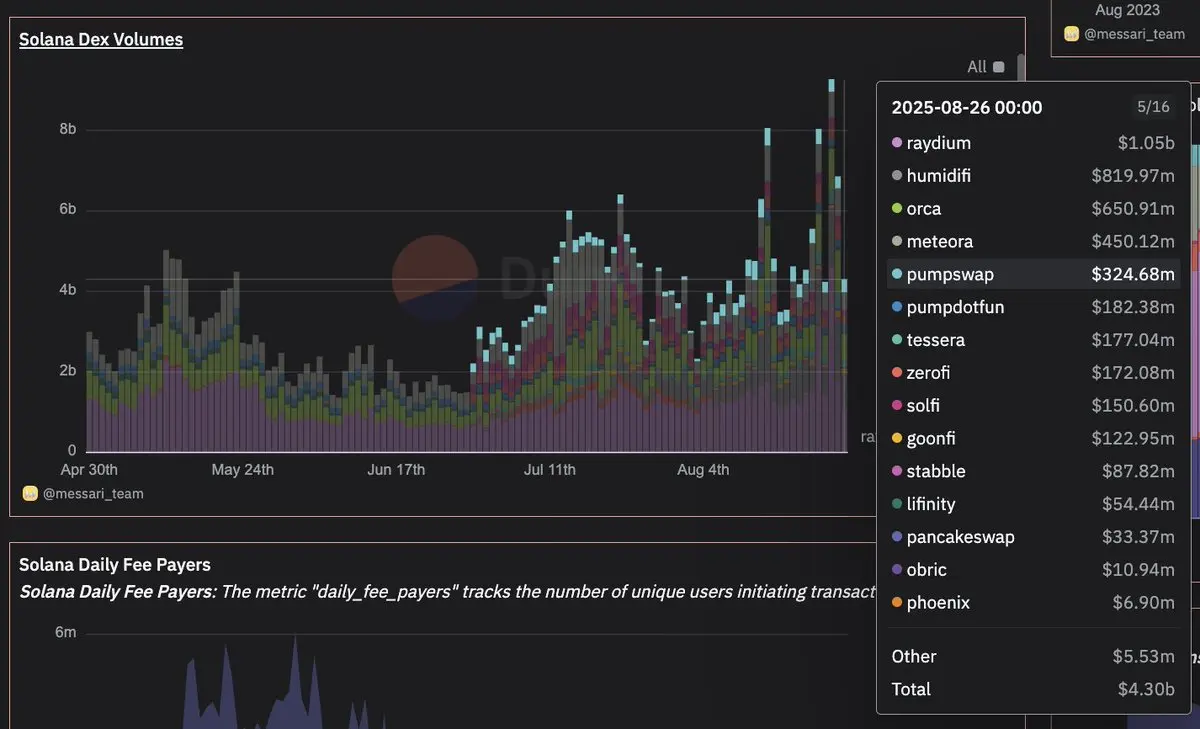
Task: Click the goonfi yellow color dot
Action: coord(897,439)
